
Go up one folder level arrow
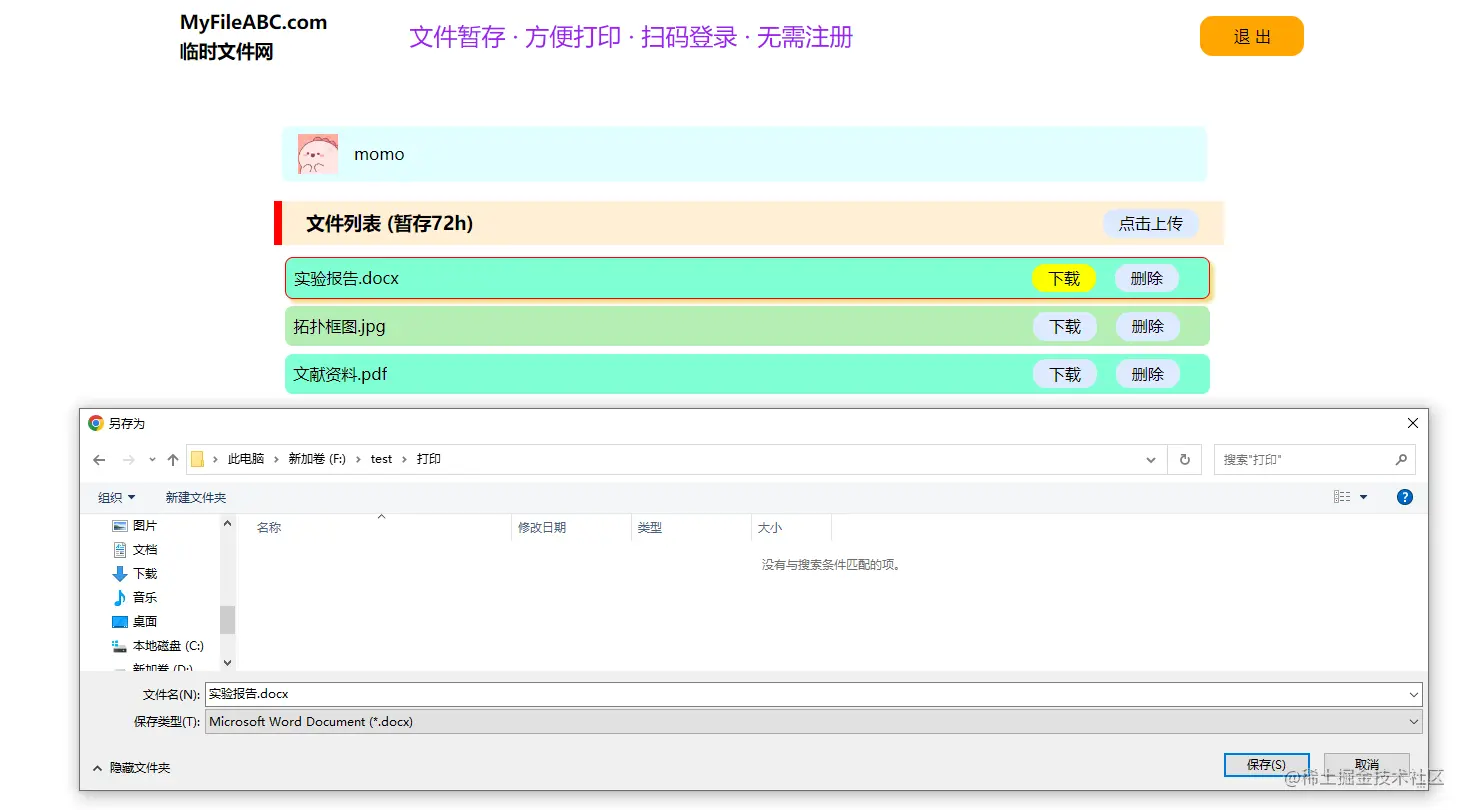173,460
